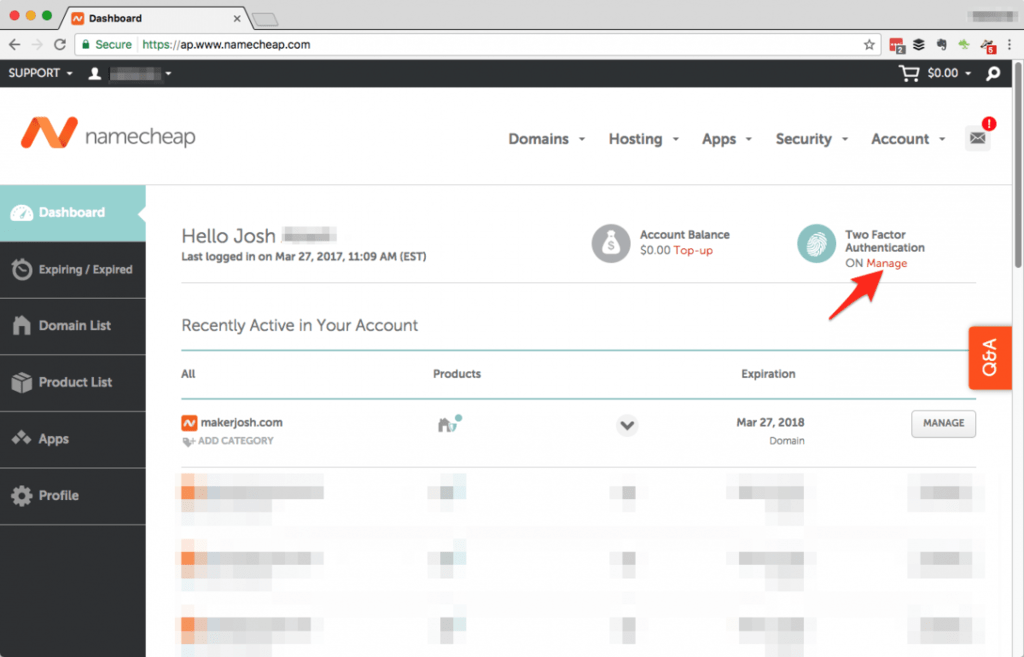
Task: Click the account balance money bag icon
Action: [611, 243]
